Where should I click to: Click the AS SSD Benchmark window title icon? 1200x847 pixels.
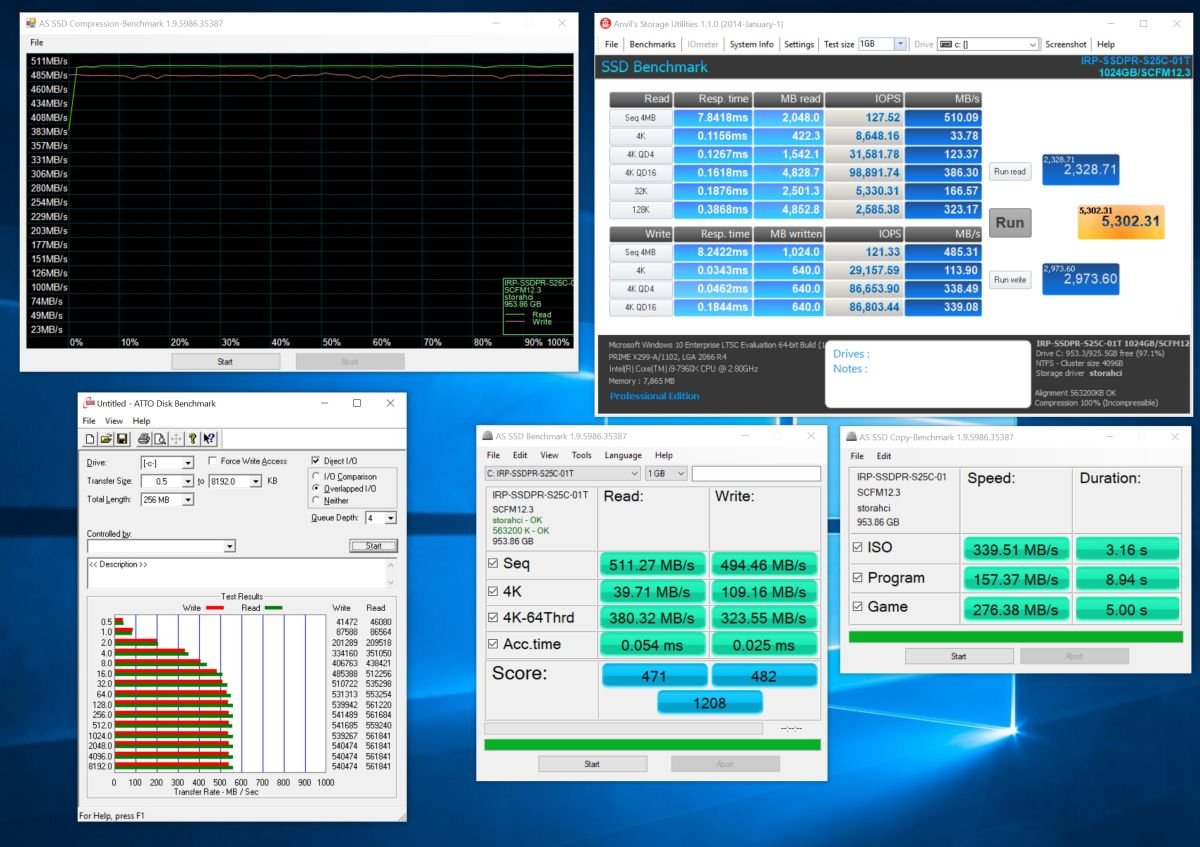[487, 435]
